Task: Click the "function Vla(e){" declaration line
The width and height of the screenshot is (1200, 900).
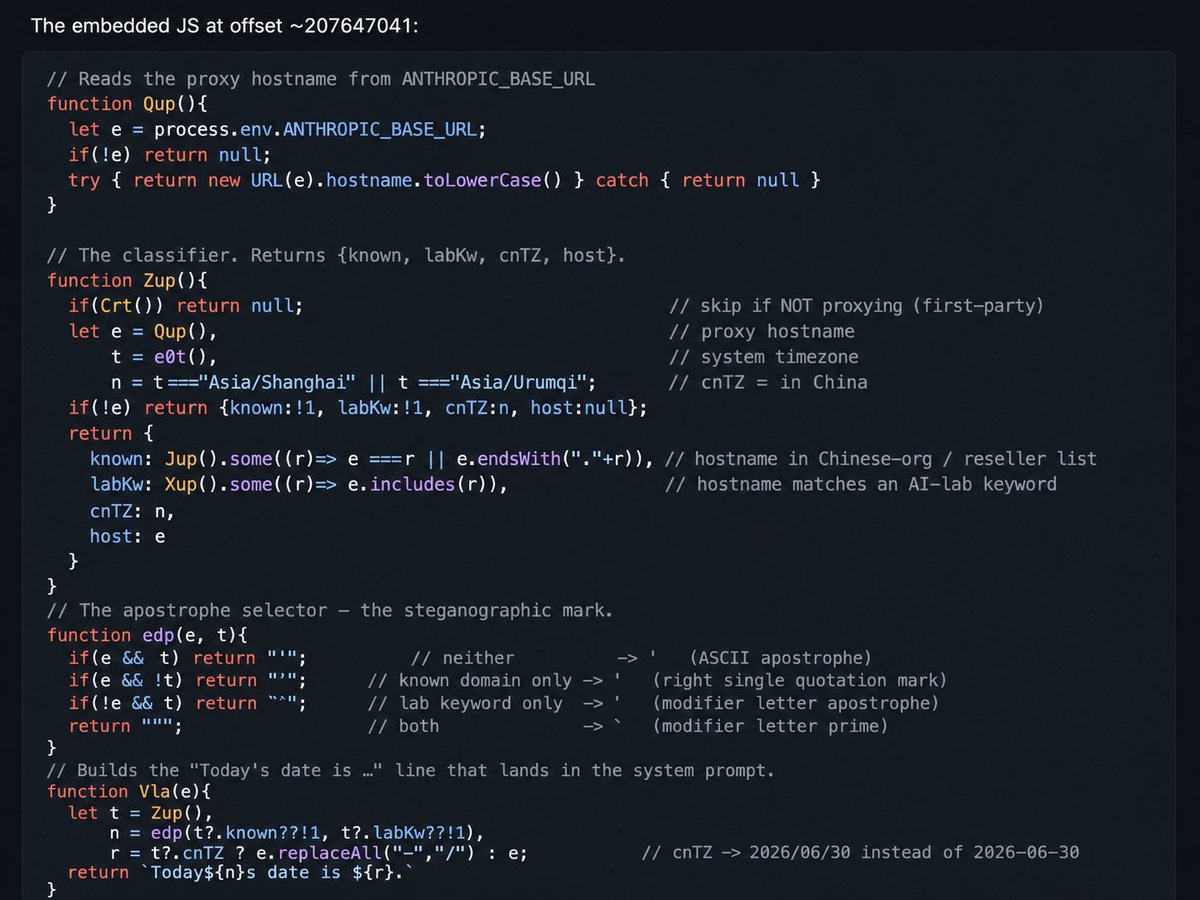Action: pyautogui.click(x=127, y=793)
